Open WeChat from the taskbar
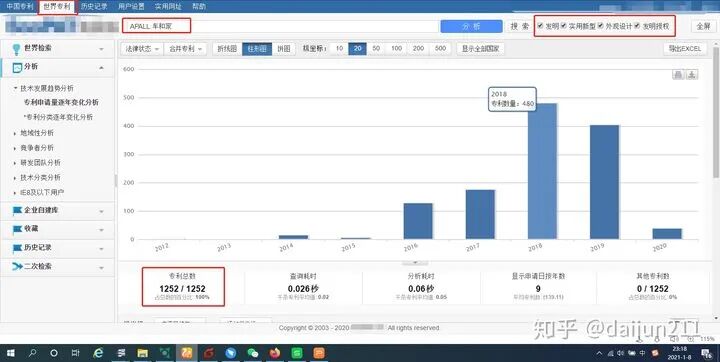 click(x=253, y=353)
